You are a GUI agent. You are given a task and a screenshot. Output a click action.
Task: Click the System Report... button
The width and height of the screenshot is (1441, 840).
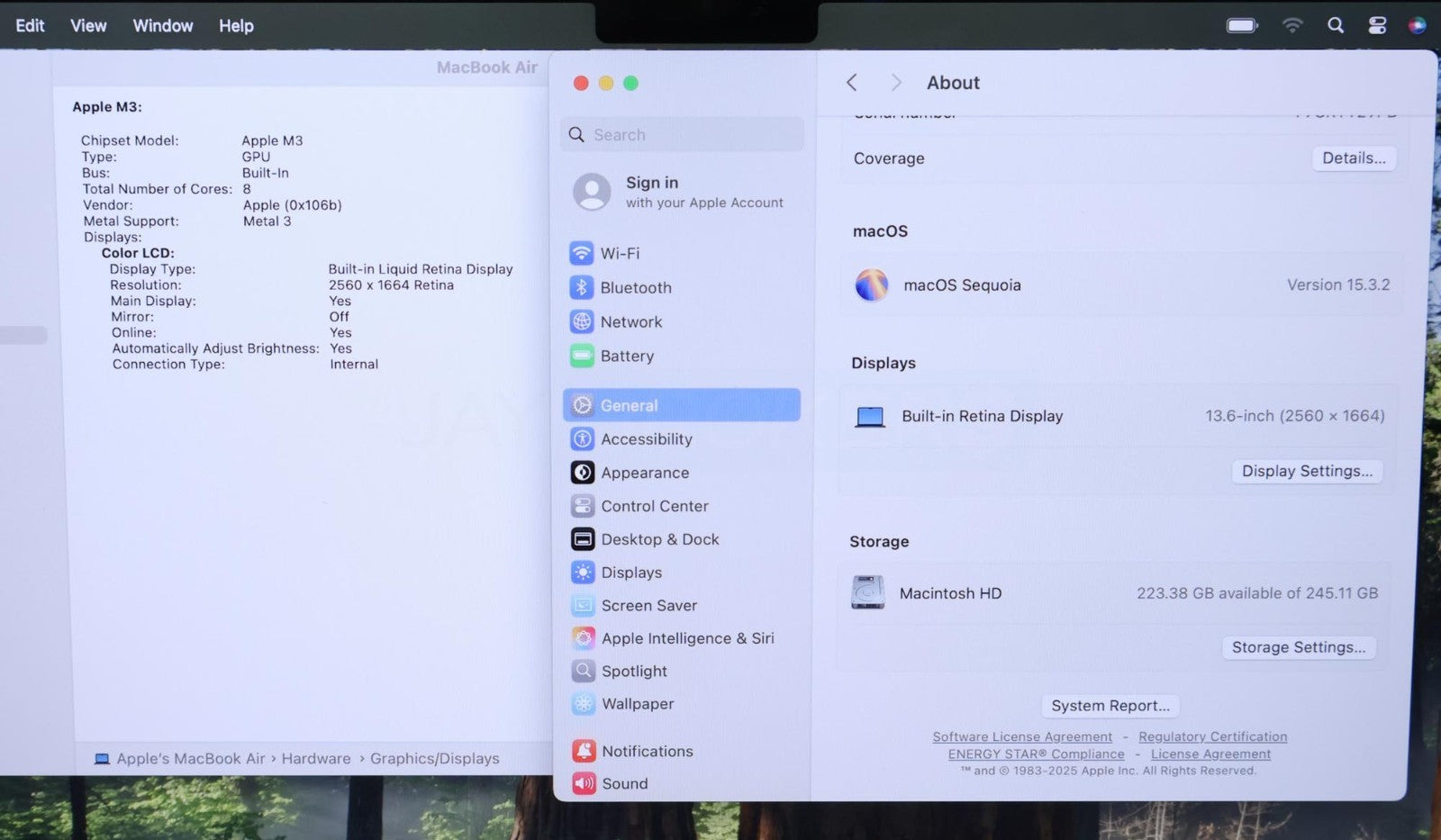click(x=1110, y=706)
